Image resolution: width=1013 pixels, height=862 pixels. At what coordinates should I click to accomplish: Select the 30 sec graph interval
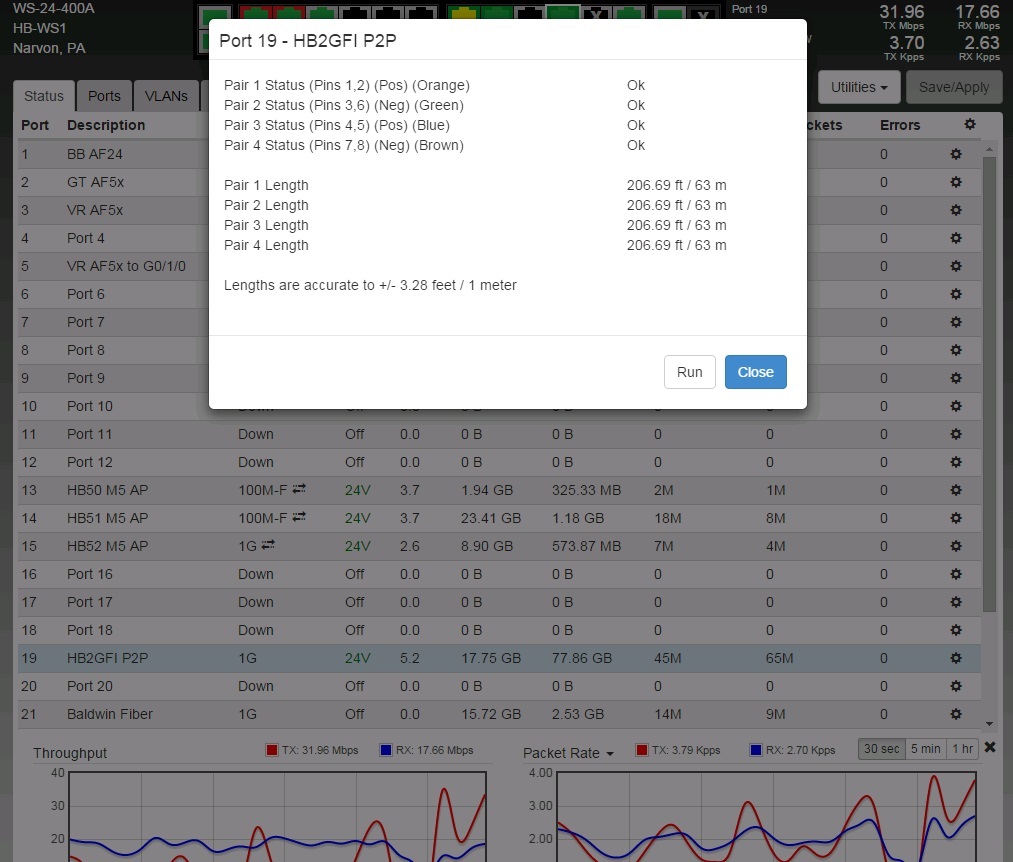[x=881, y=750]
